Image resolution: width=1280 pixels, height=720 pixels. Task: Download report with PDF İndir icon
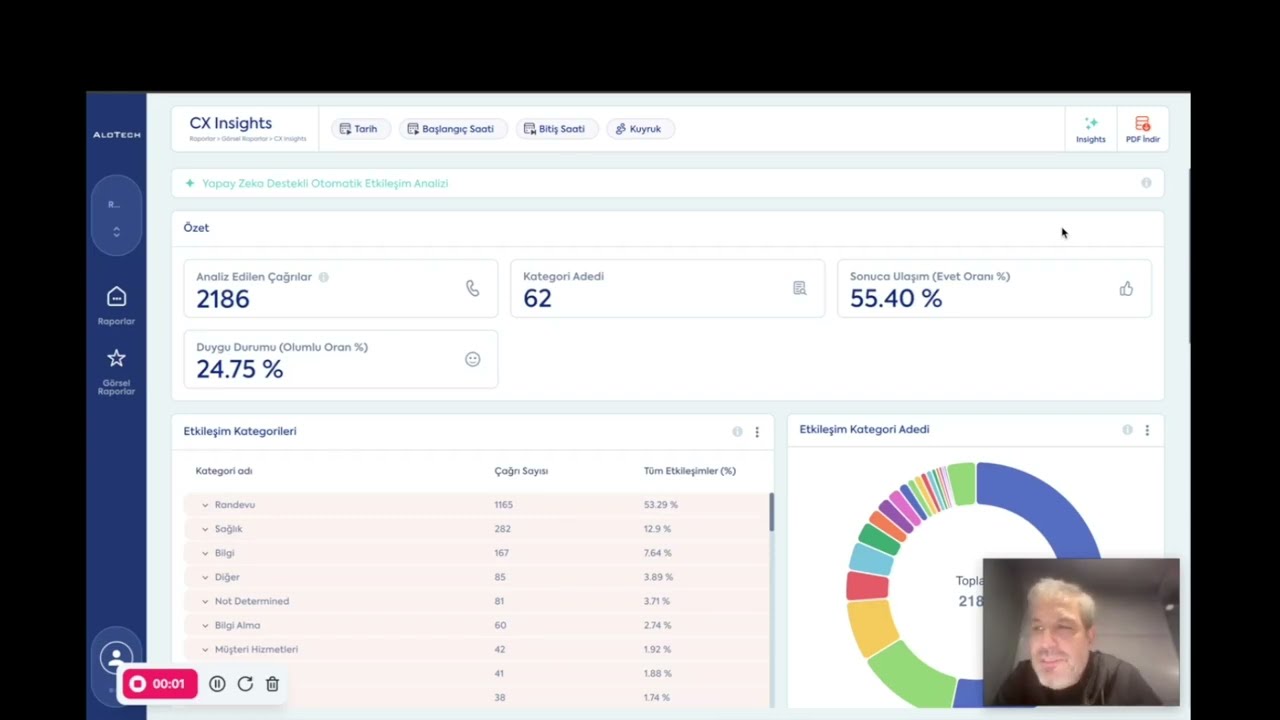click(x=1142, y=124)
